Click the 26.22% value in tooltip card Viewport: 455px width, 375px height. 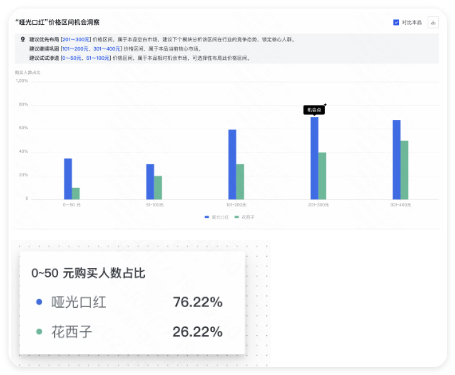(198, 332)
